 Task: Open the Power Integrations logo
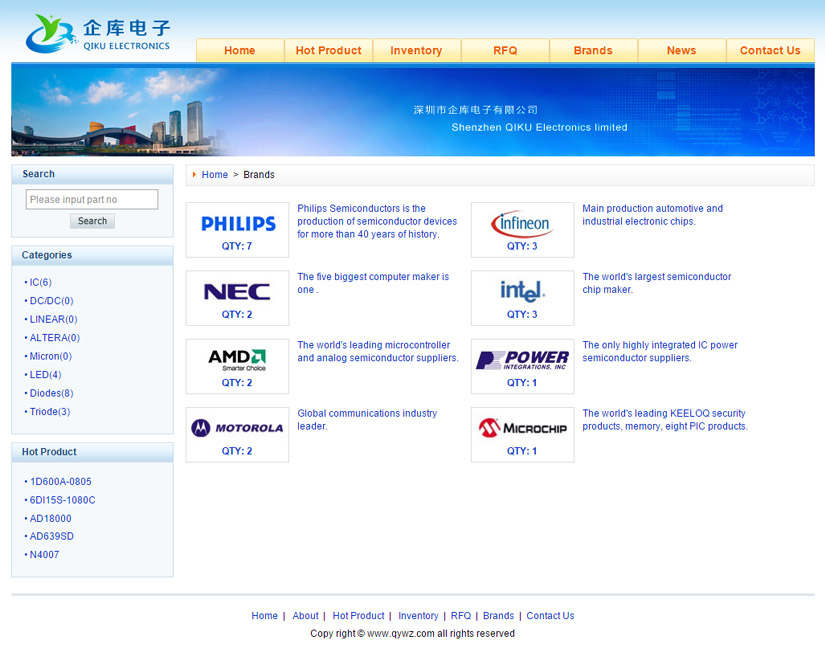[x=521, y=359]
